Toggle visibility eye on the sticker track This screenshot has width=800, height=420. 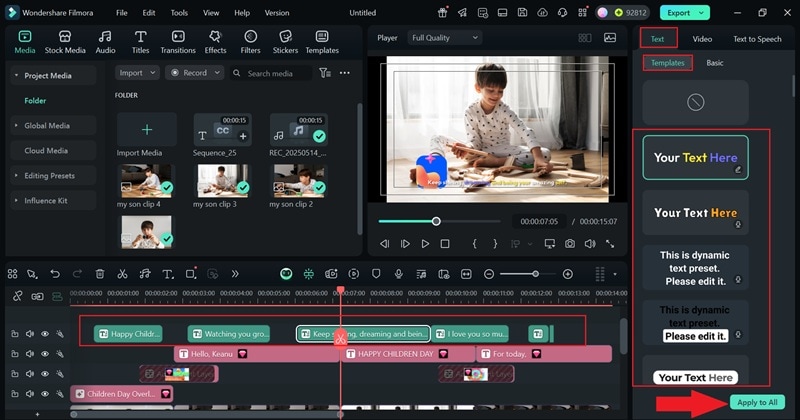click(45, 374)
